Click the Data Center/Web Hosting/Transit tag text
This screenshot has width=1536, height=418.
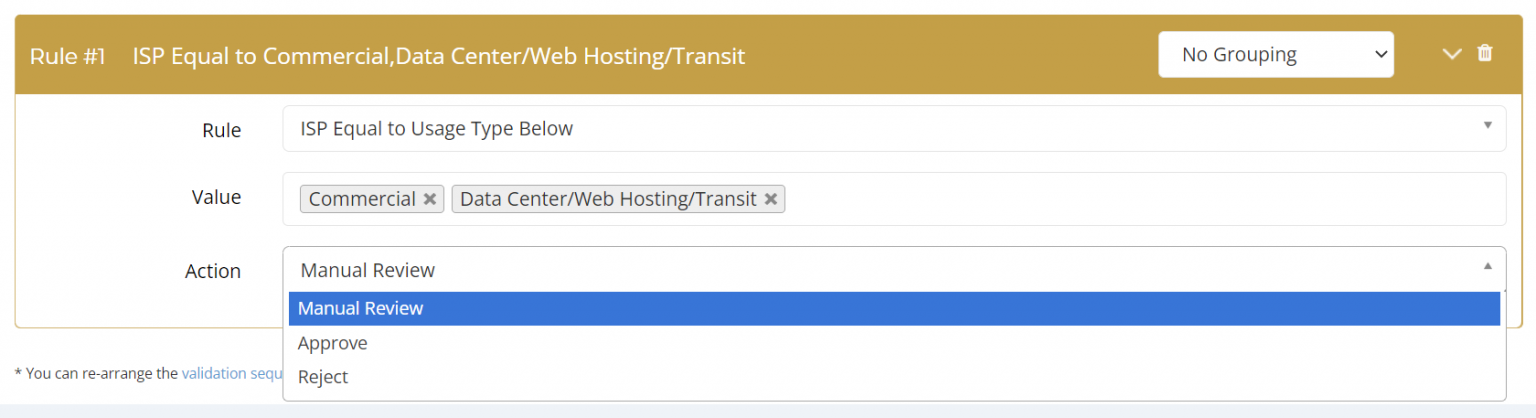(608, 199)
